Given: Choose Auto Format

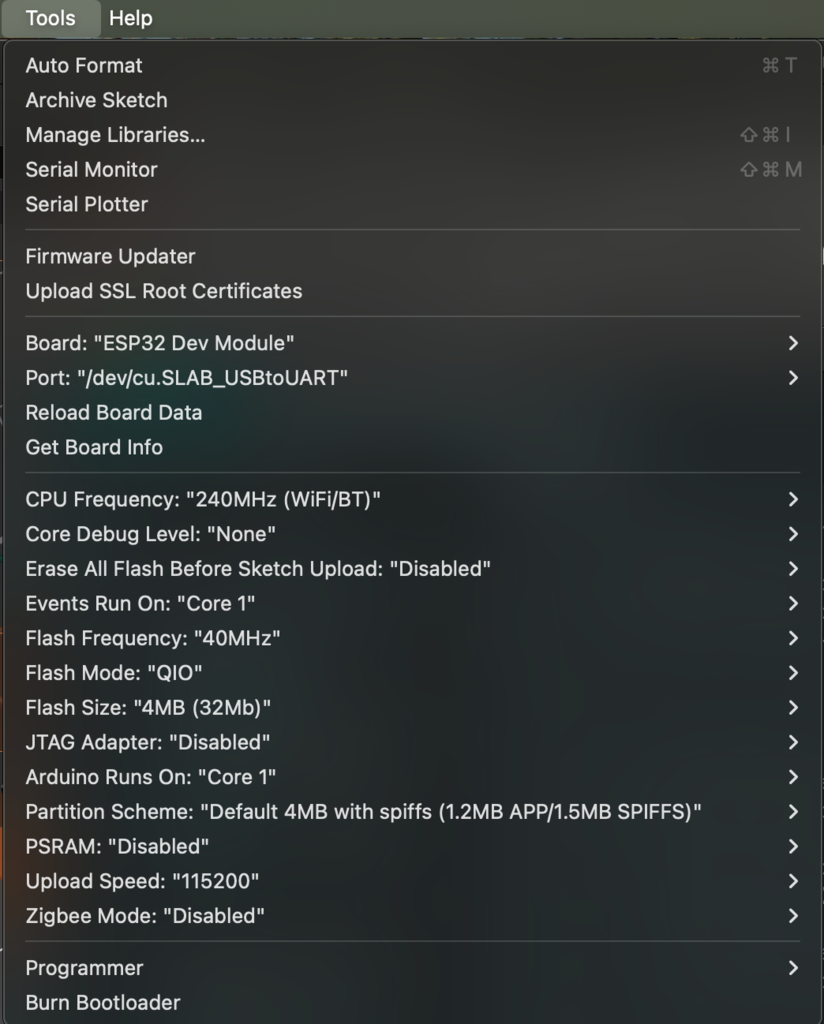Looking at the screenshot, I should pyautogui.click(x=84, y=66).
